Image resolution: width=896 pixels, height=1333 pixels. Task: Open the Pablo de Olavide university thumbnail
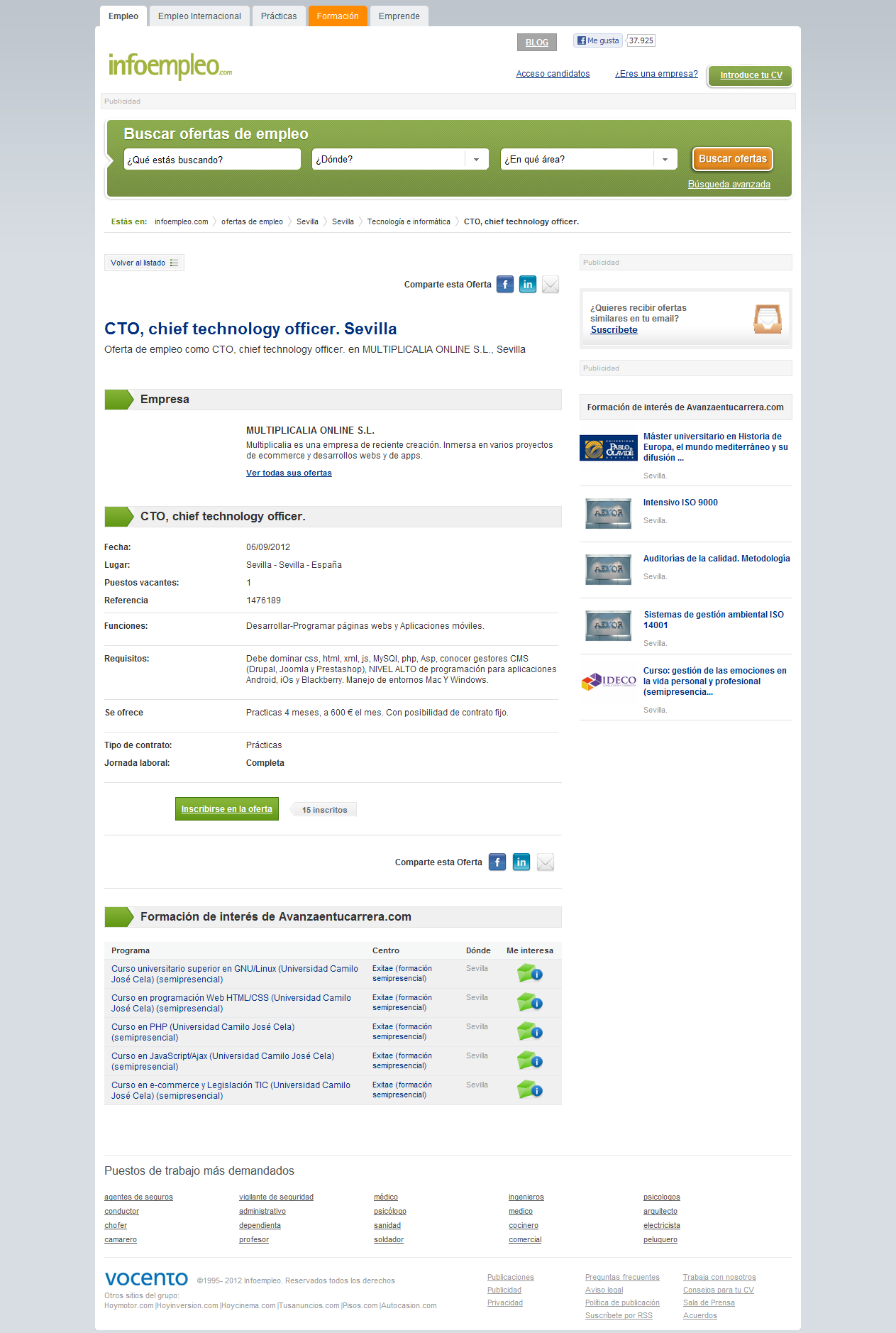click(x=608, y=448)
